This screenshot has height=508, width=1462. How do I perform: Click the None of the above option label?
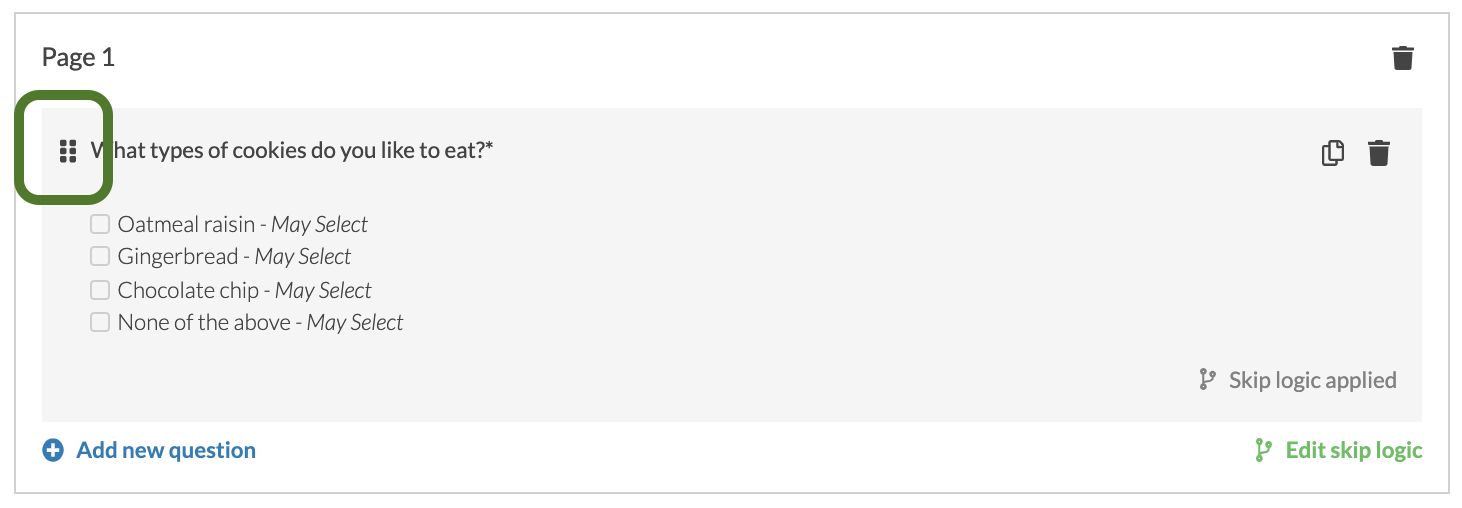tap(204, 323)
